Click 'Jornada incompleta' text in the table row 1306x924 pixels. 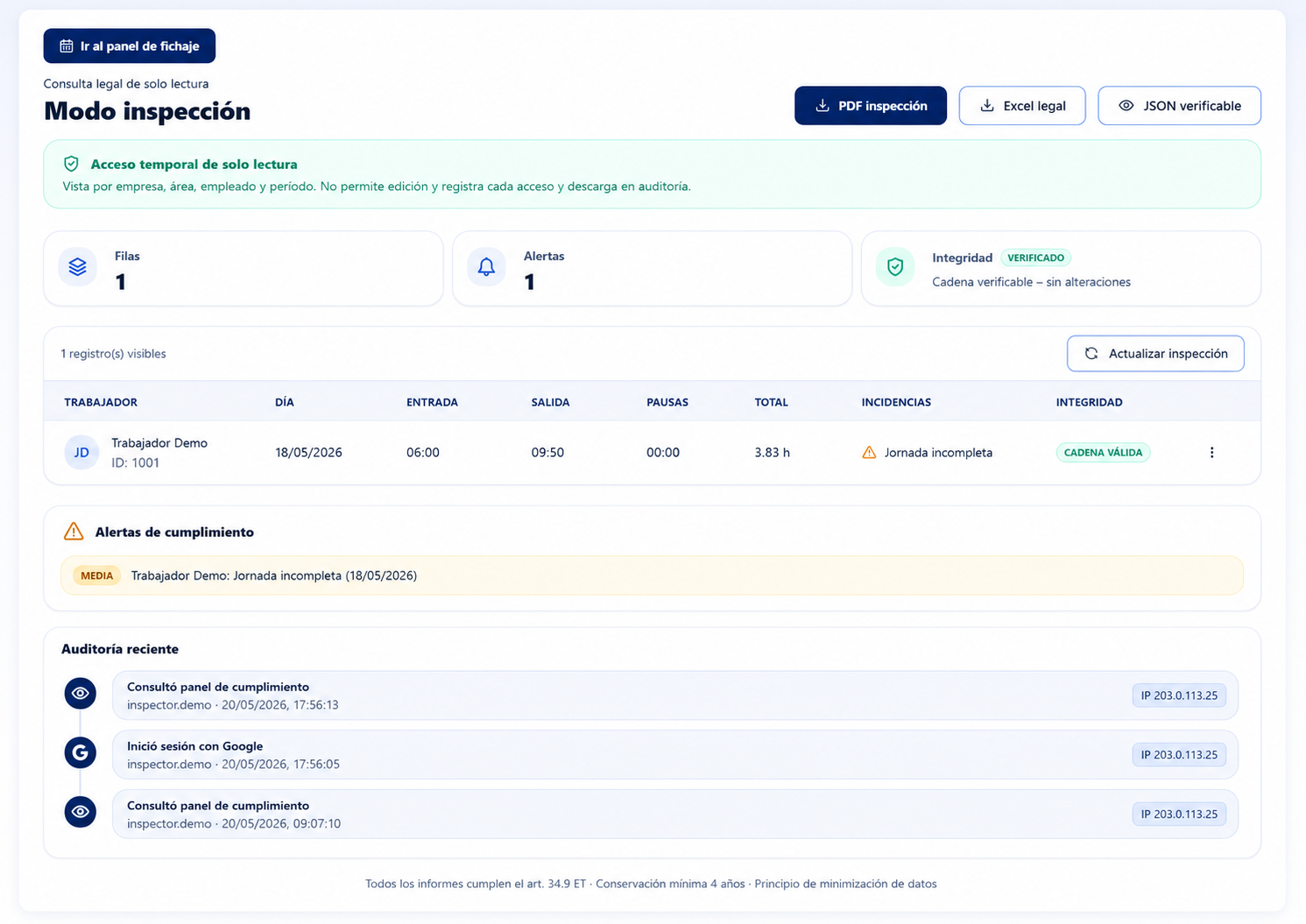[x=938, y=453]
